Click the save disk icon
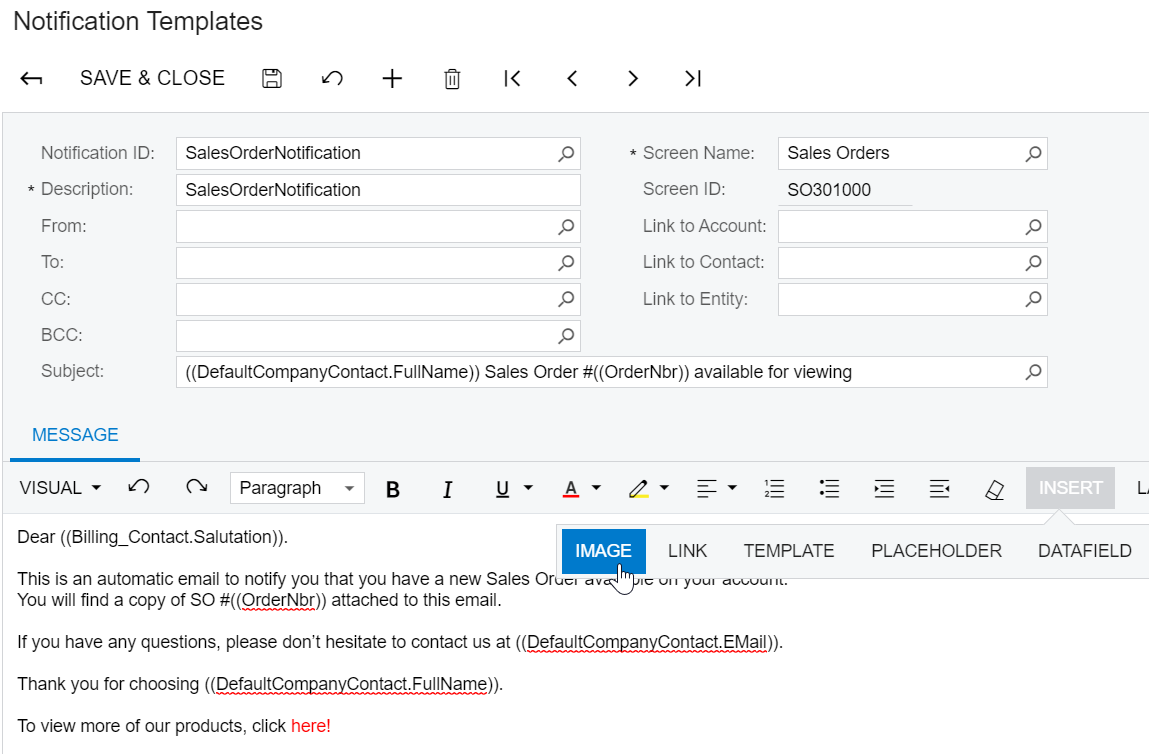This screenshot has width=1149, height=754. tap(272, 79)
